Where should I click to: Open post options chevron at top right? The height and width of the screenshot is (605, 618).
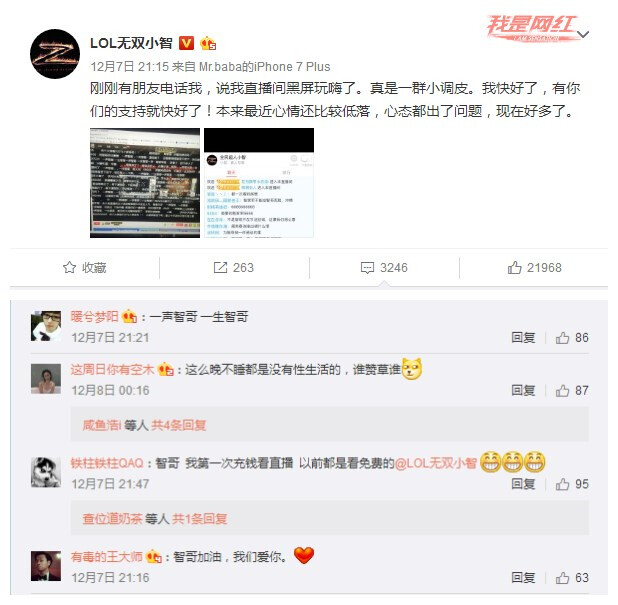[583, 34]
